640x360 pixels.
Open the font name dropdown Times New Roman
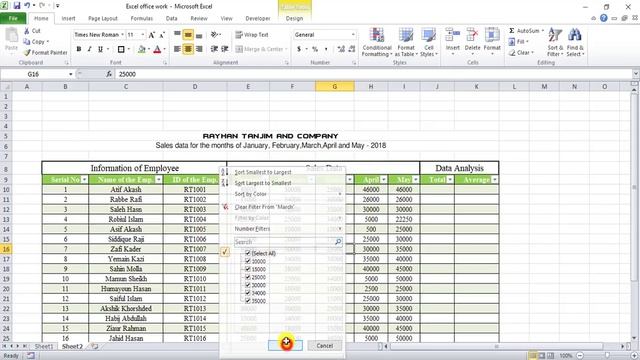click(x=122, y=35)
